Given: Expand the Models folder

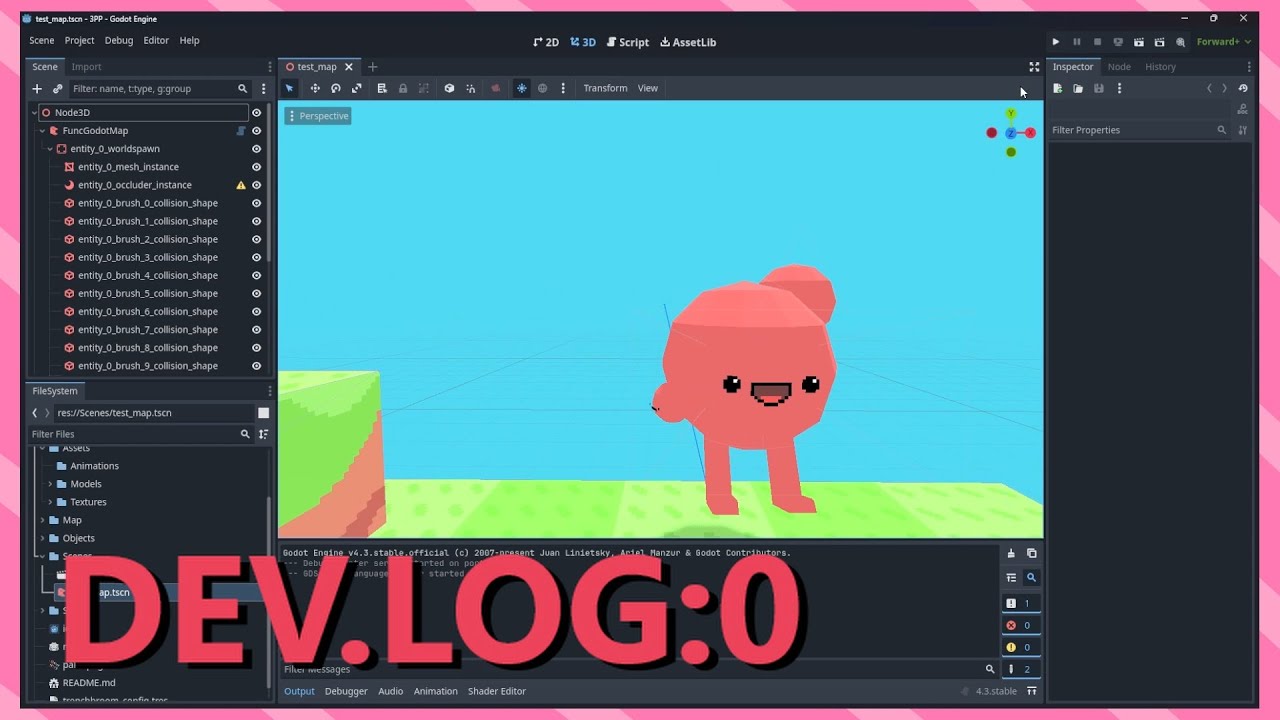Looking at the screenshot, I should click(x=50, y=484).
